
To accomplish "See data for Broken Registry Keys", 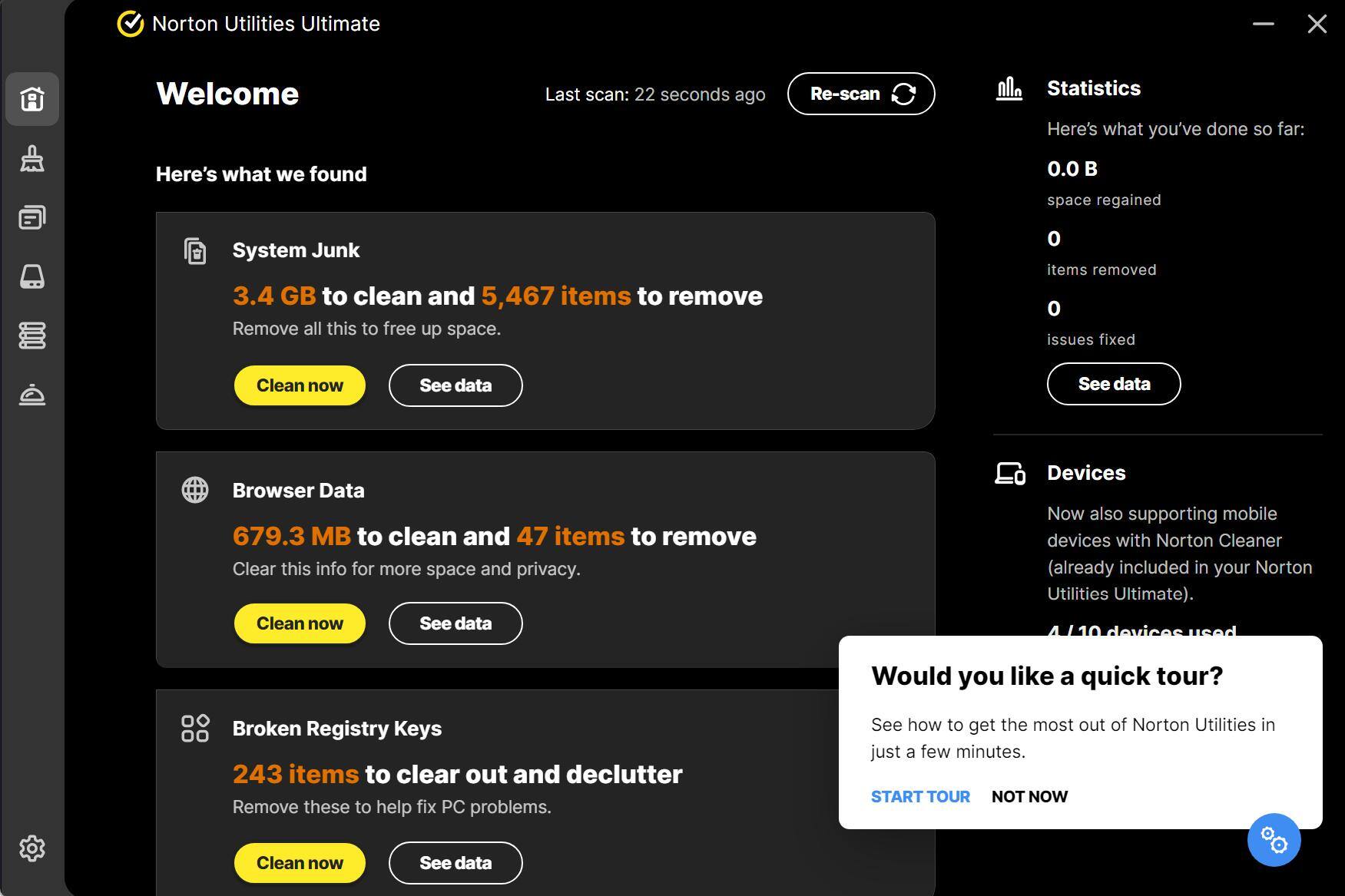I will click(x=456, y=863).
